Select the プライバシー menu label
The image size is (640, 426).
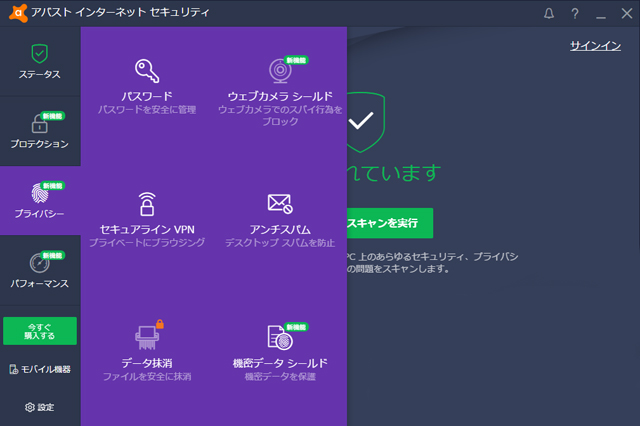[x=40, y=213]
